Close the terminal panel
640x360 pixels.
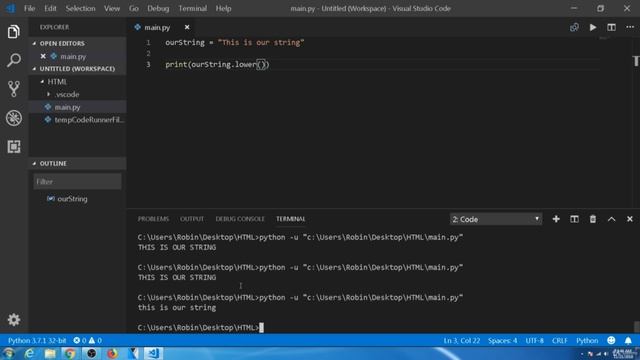630,219
